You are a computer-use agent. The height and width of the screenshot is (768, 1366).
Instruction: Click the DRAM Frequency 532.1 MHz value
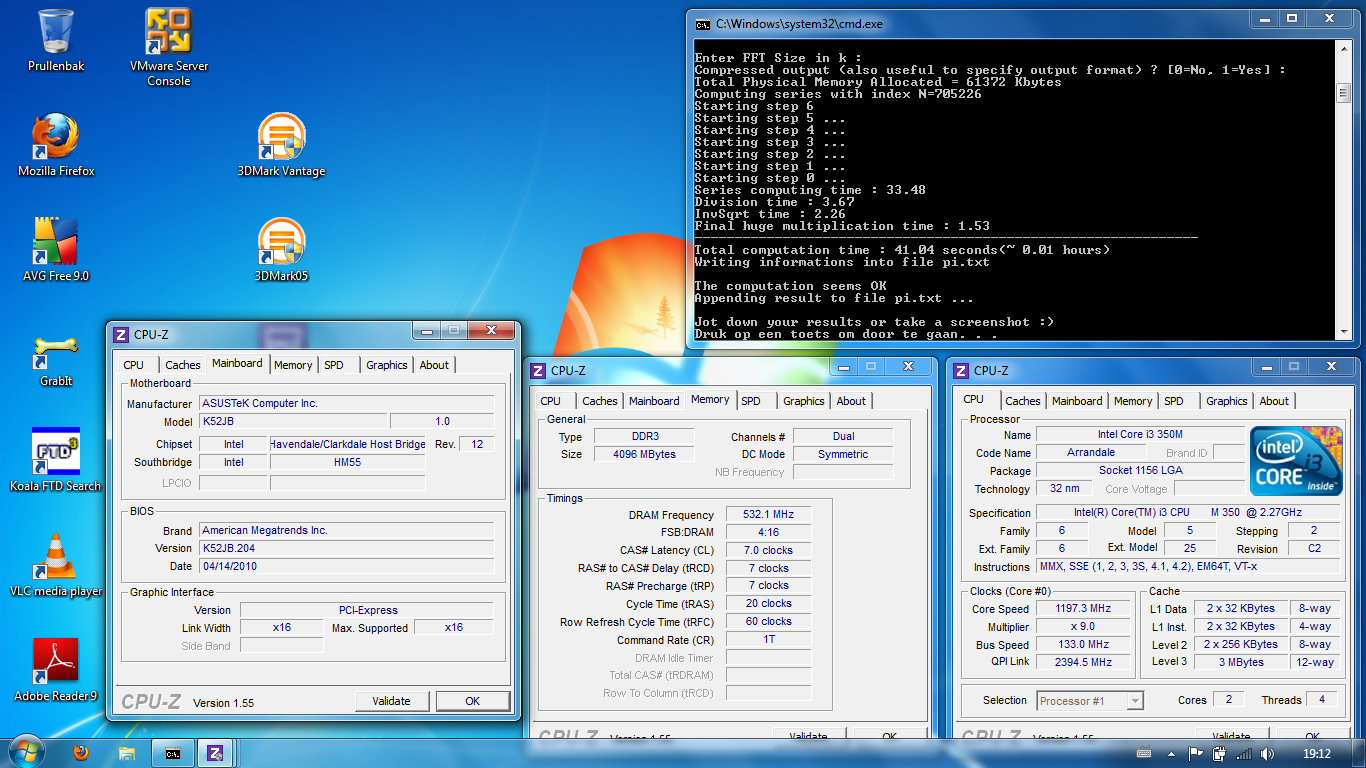click(x=768, y=514)
